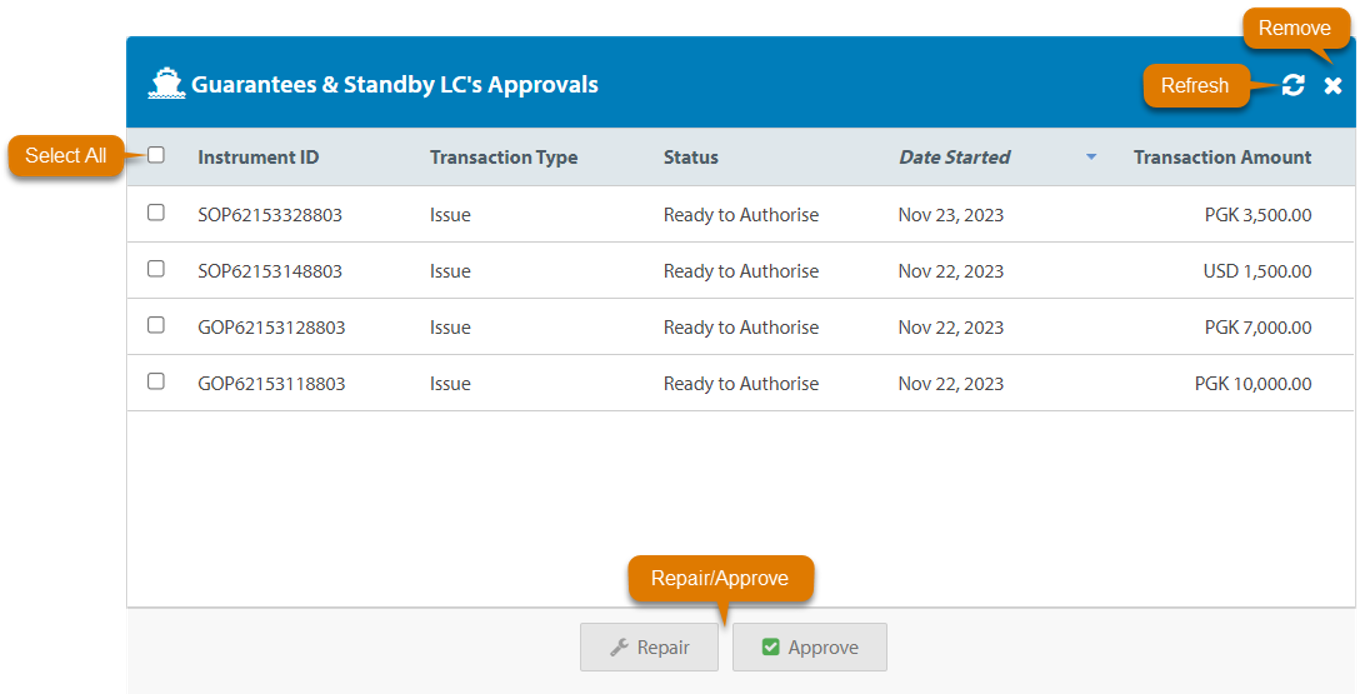Click the Remove (X) icon
The width and height of the screenshot is (1365, 694).
coord(1333,86)
